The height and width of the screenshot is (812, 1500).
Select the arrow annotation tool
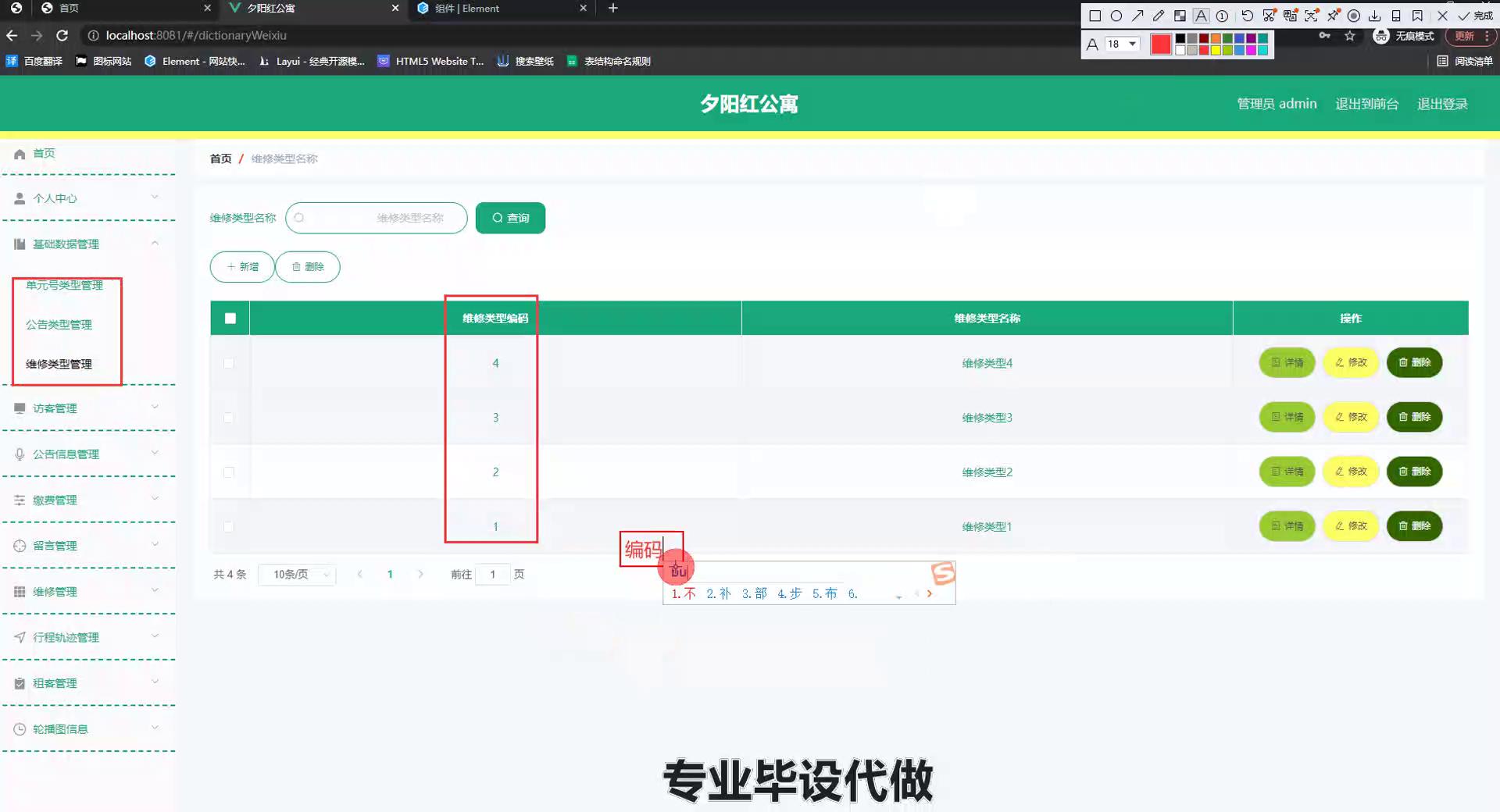[1137, 16]
